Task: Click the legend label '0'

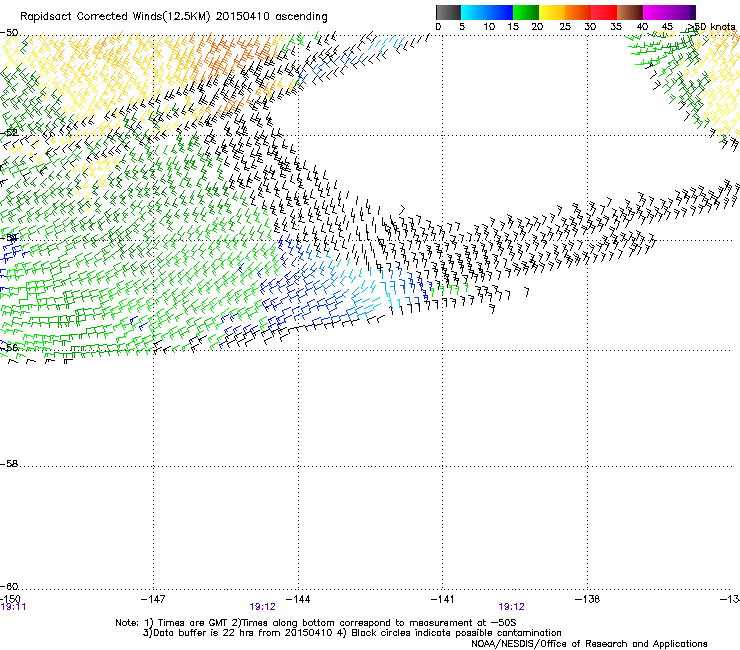Action: point(438,27)
